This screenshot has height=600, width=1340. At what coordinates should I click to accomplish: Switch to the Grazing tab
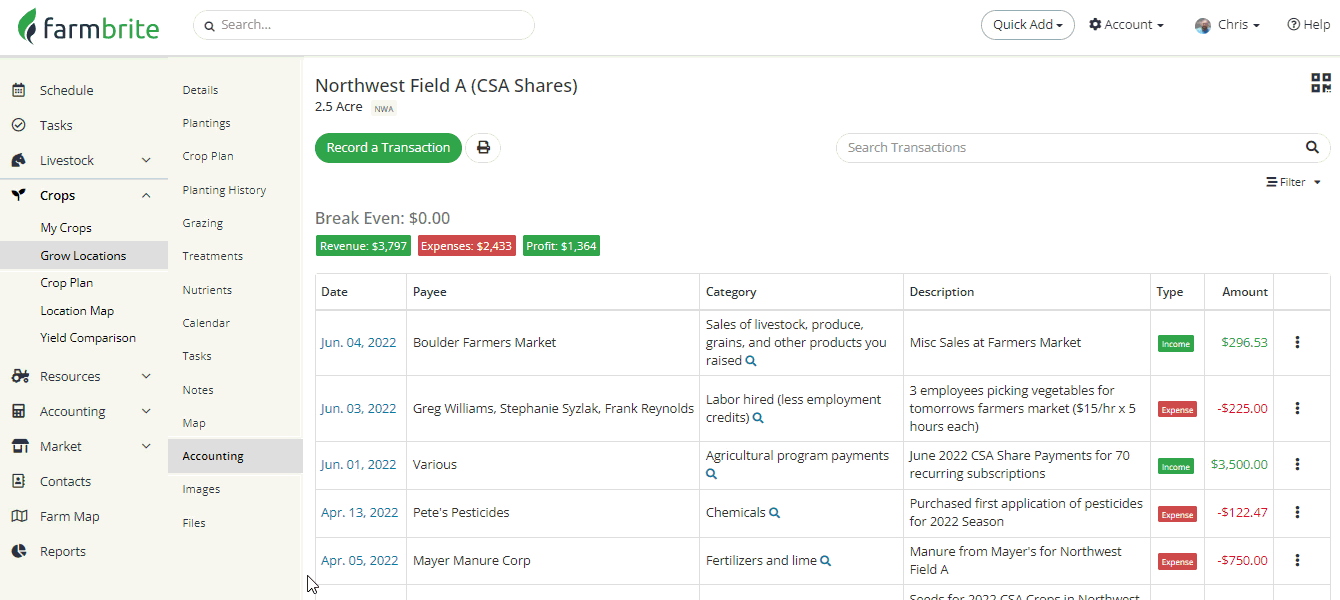(203, 223)
